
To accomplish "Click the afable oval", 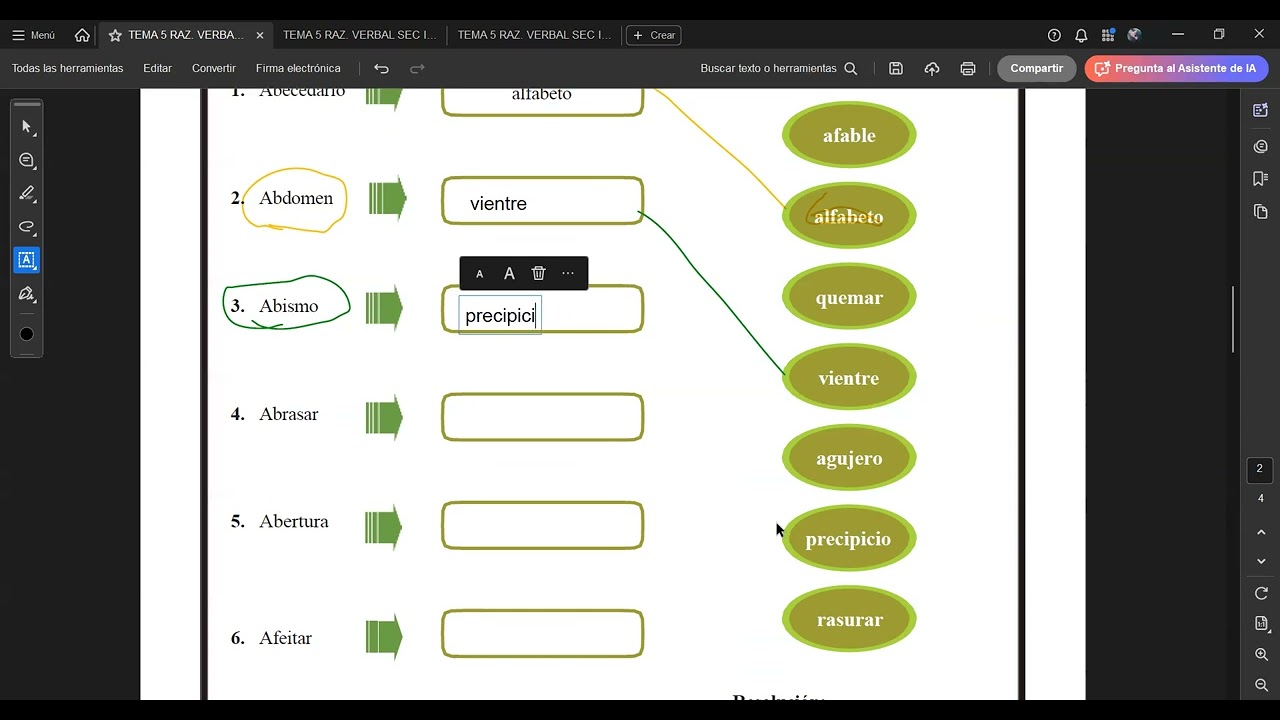I will click(849, 135).
